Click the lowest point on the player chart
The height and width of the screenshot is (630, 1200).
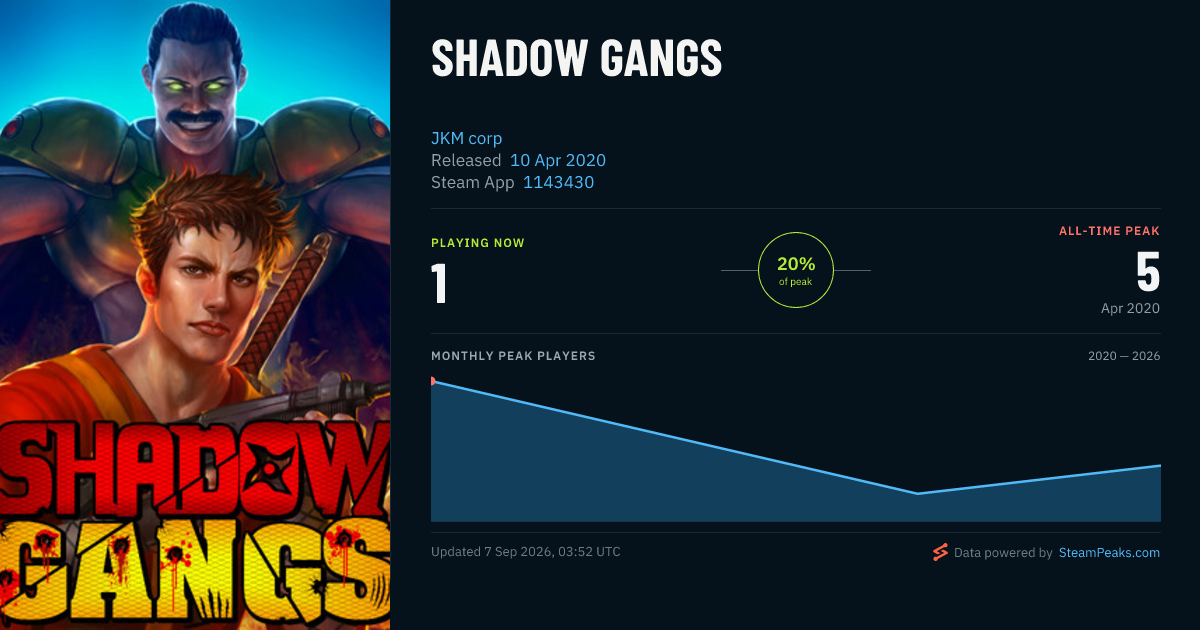pyautogui.click(x=917, y=493)
